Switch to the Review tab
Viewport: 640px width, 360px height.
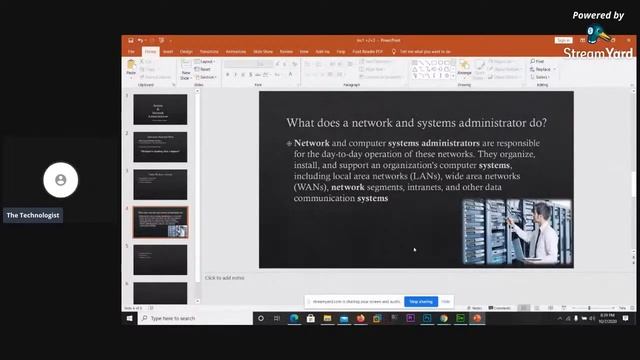click(286, 52)
